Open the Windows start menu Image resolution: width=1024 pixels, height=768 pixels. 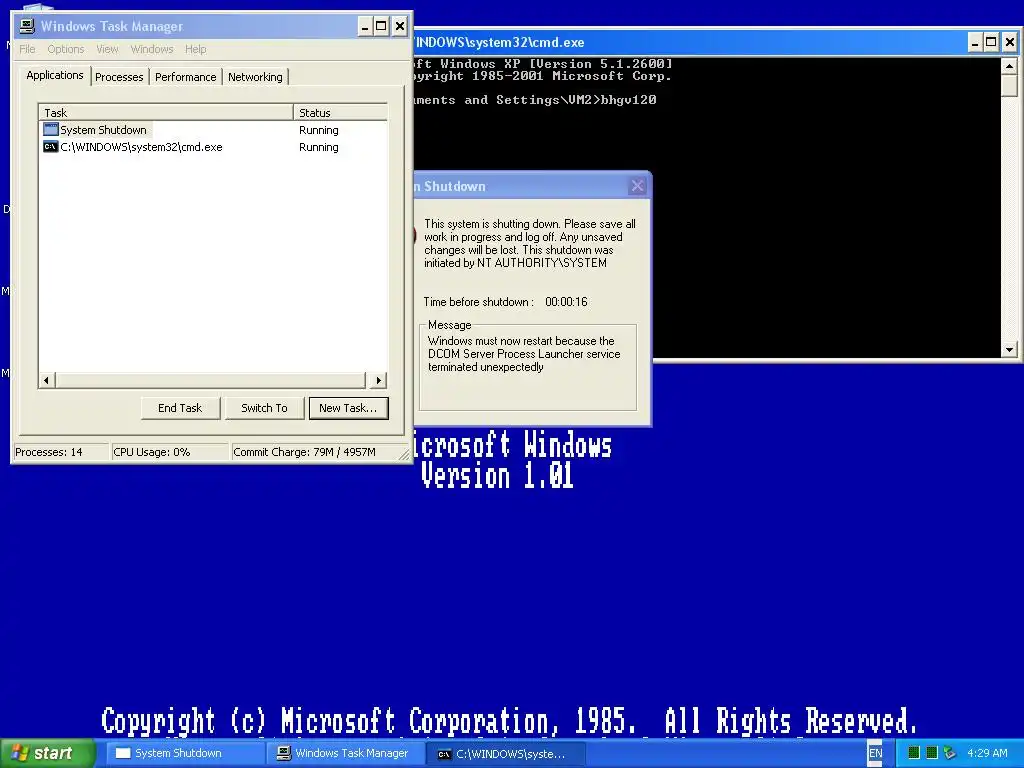coord(46,753)
